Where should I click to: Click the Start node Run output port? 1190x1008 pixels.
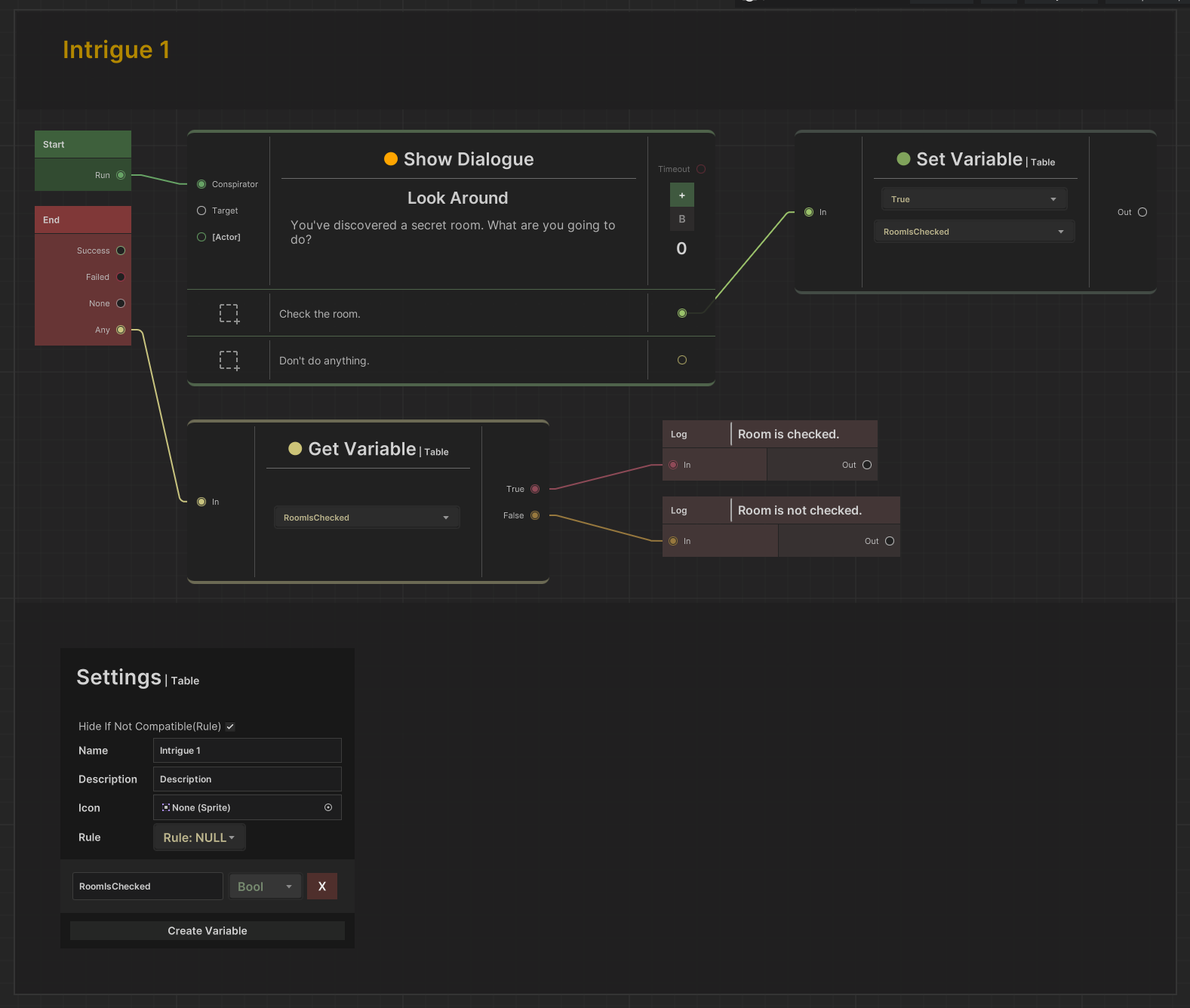tap(121, 175)
